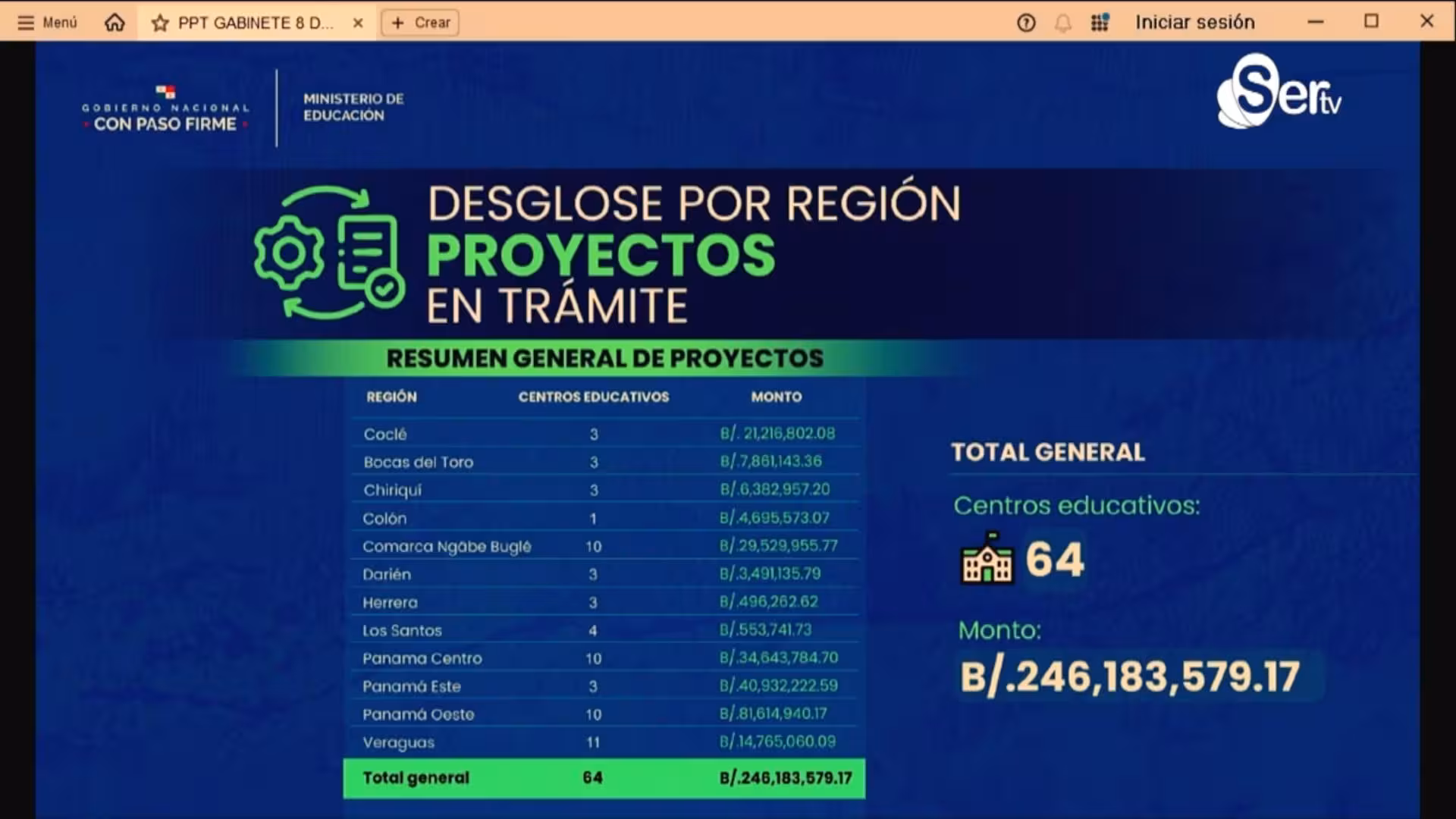
Task: Minimize the application window
Action: 1316,22
